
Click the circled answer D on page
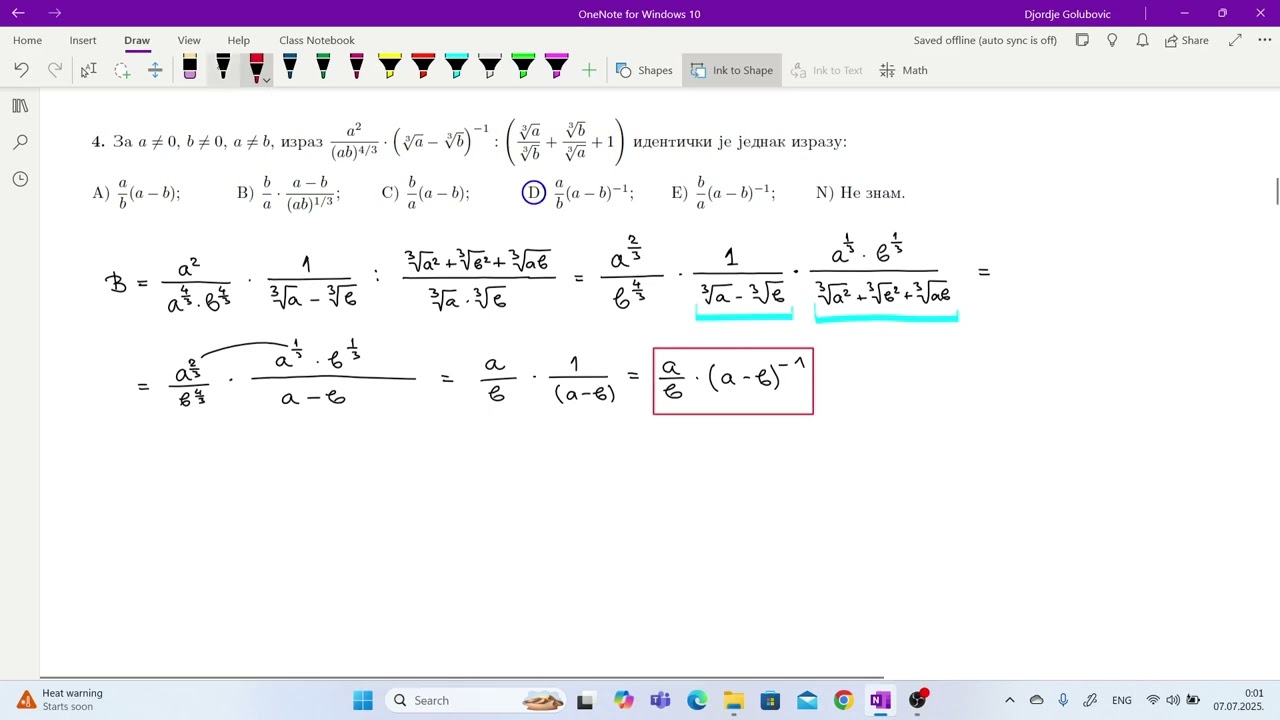pyautogui.click(x=533, y=193)
